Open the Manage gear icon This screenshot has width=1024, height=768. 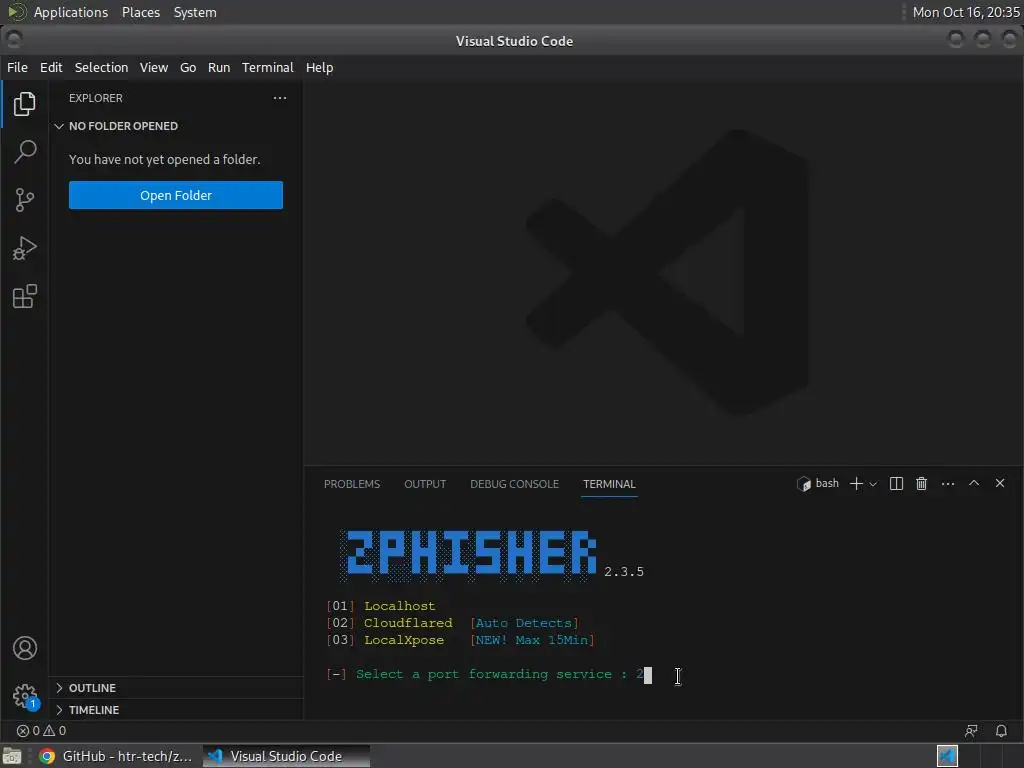pos(25,696)
